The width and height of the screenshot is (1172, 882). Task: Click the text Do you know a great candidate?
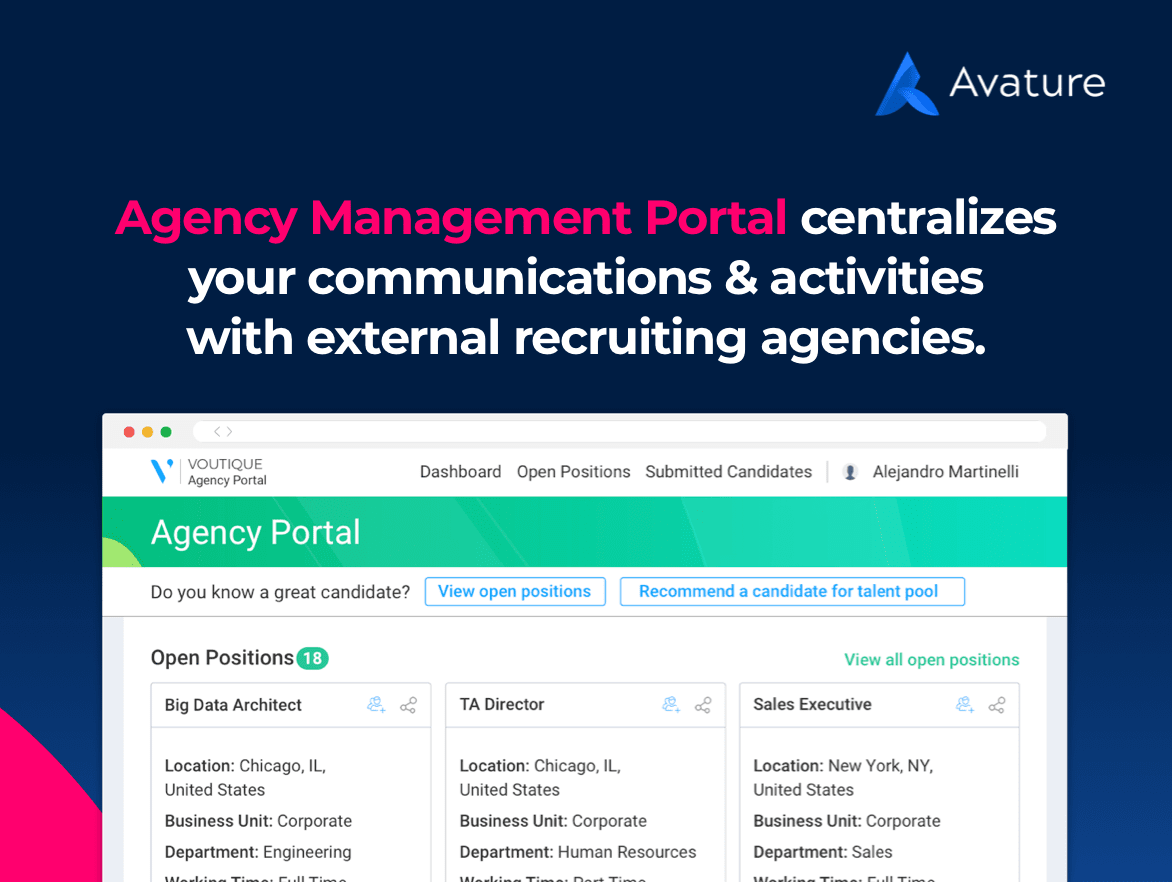(x=280, y=592)
